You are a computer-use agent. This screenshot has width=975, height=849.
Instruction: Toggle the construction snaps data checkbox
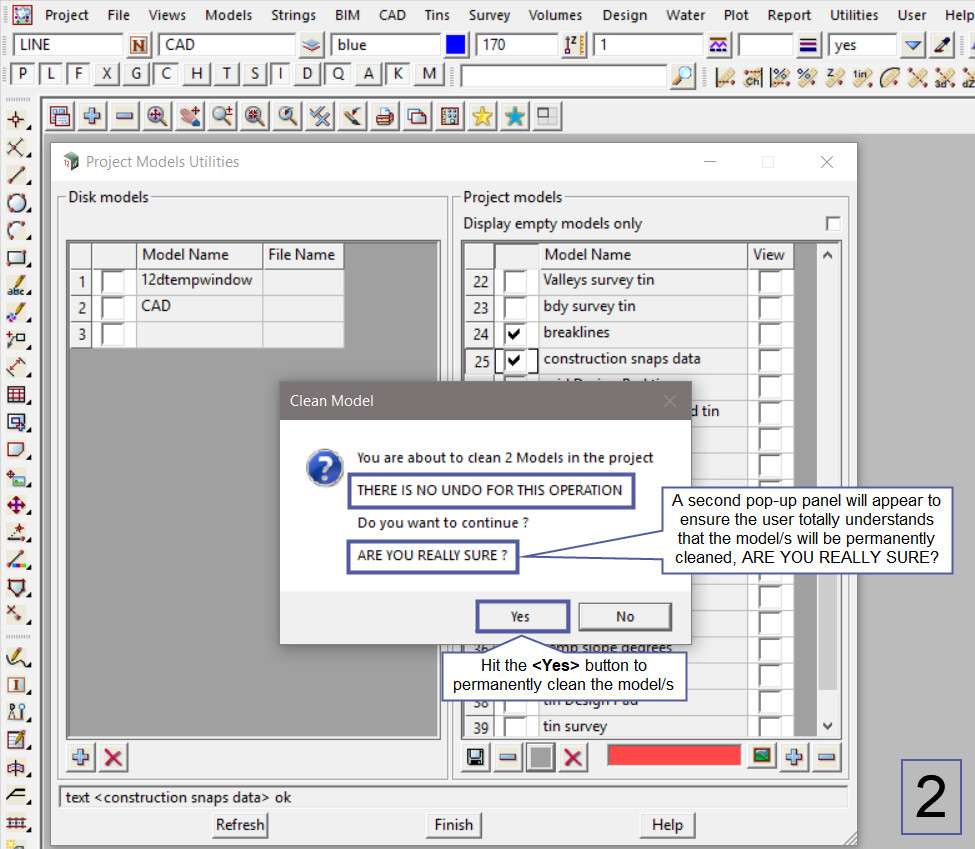[515, 360]
